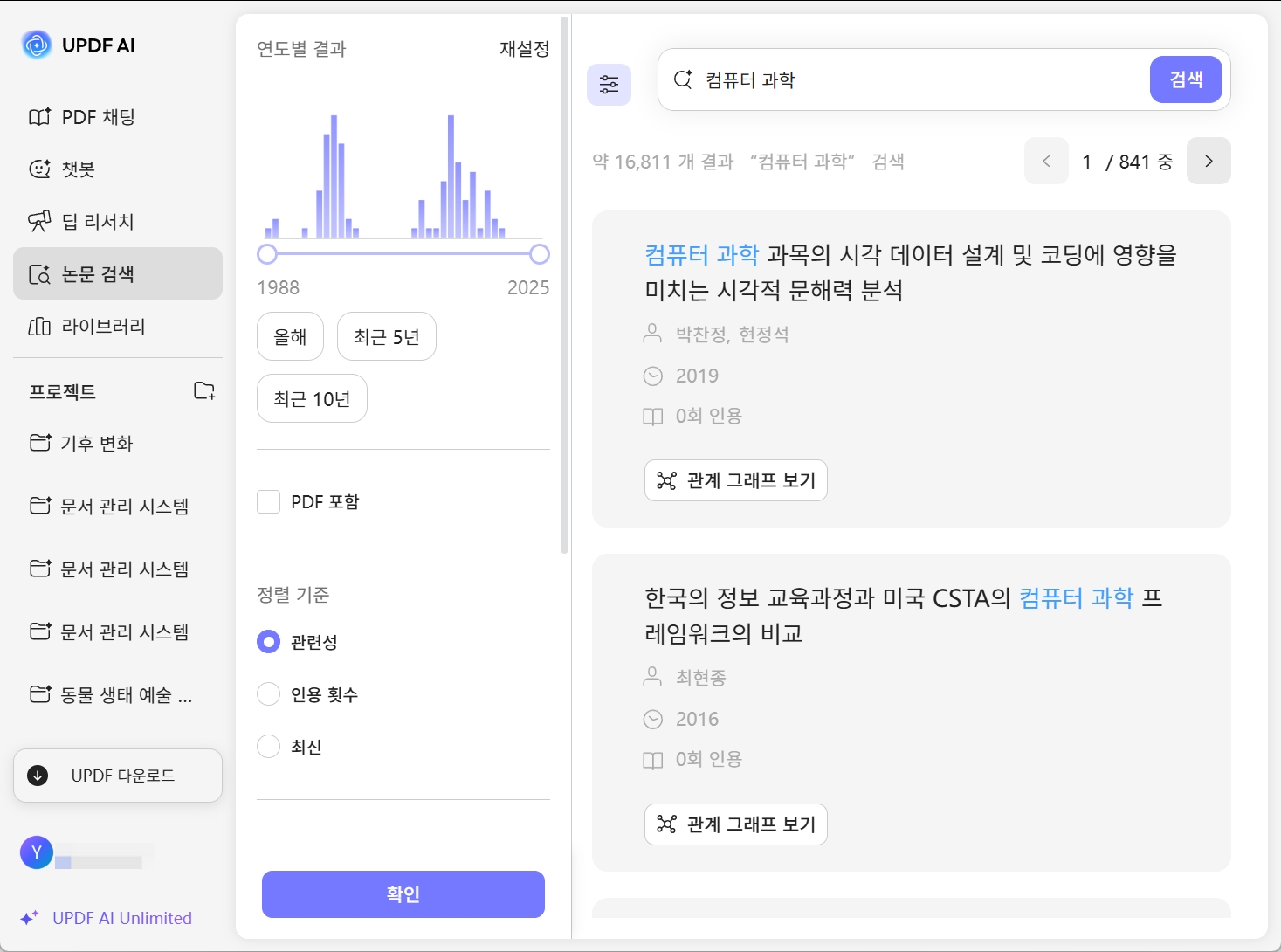Enable the PDF 포함 checkbox
1281x952 pixels.
click(269, 502)
